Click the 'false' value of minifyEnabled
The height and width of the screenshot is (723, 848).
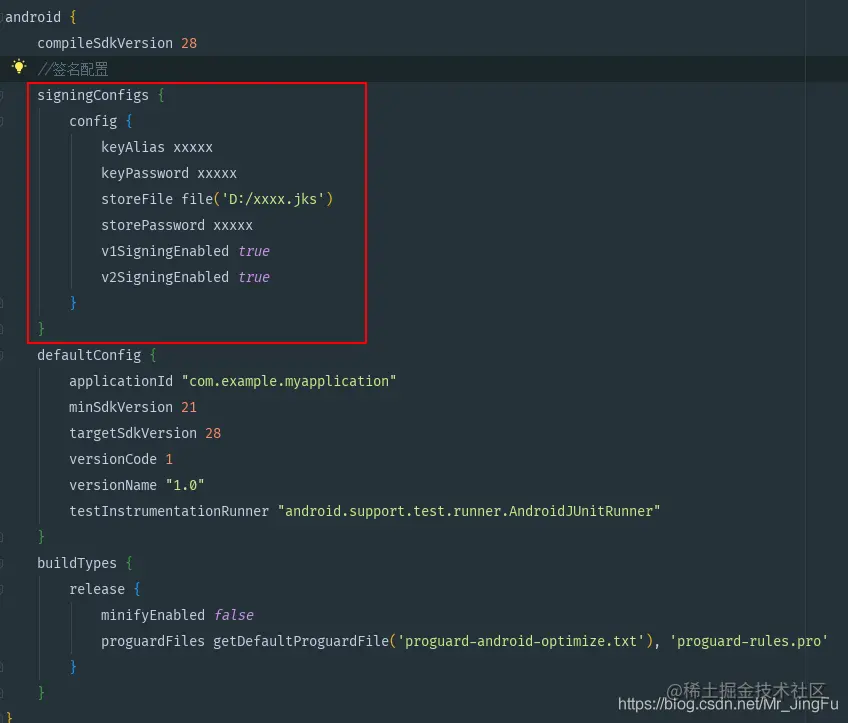[x=234, y=615]
